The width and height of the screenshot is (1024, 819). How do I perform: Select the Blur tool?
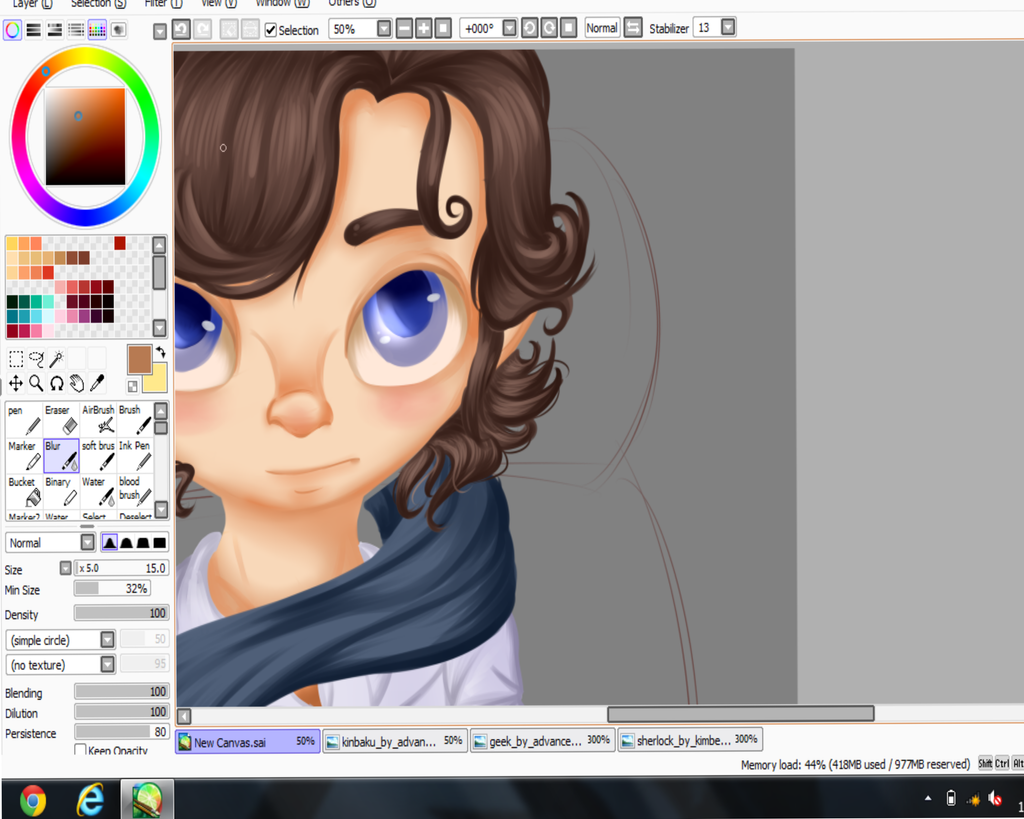(x=61, y=455)
